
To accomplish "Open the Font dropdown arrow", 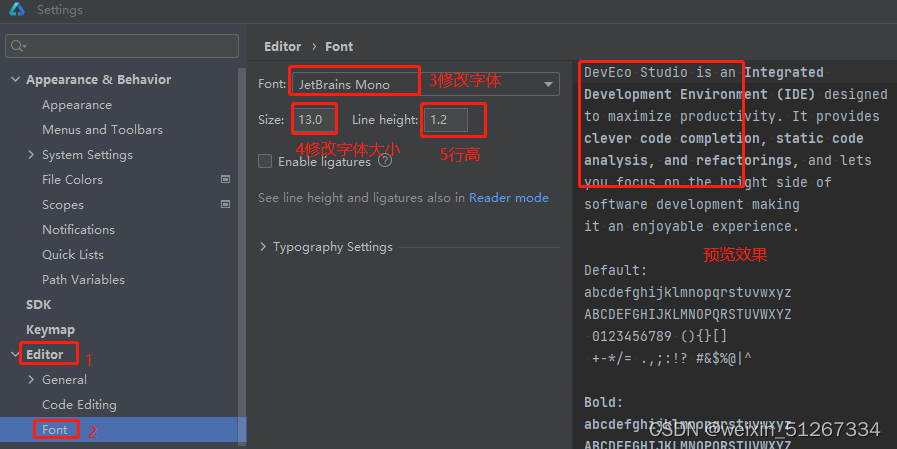I will (x=548, y=85).
